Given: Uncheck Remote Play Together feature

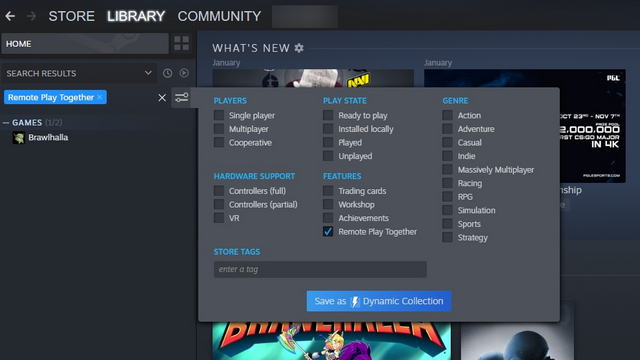Looking at the screenshot, I should click(328, 231).
